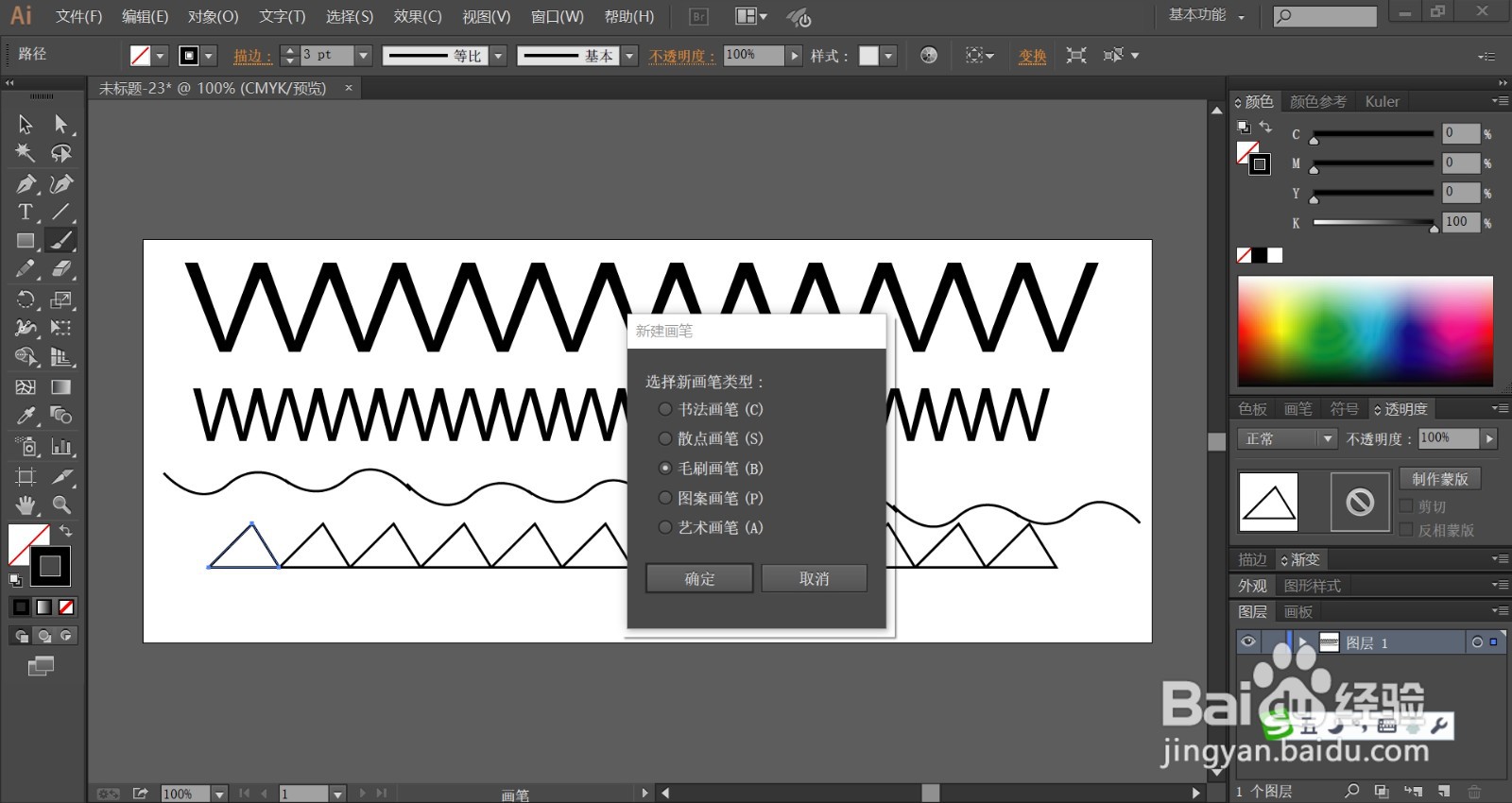Select the Gradient tool
This screenshot has height=803, width=1512.
coord(60,386)
